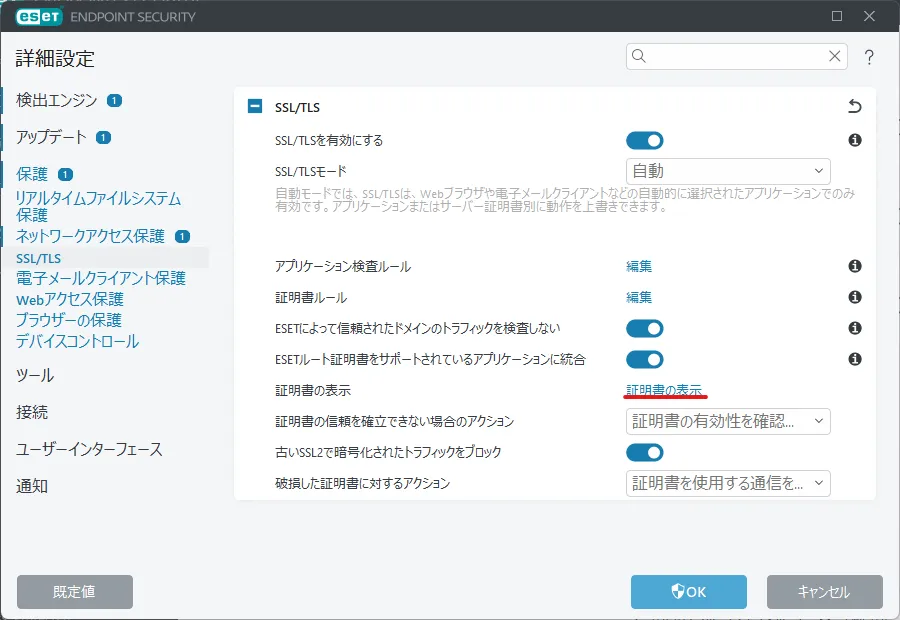Viewport: 900px width, 620px height.
Task: Click the OK button
Action: [689, 592]
